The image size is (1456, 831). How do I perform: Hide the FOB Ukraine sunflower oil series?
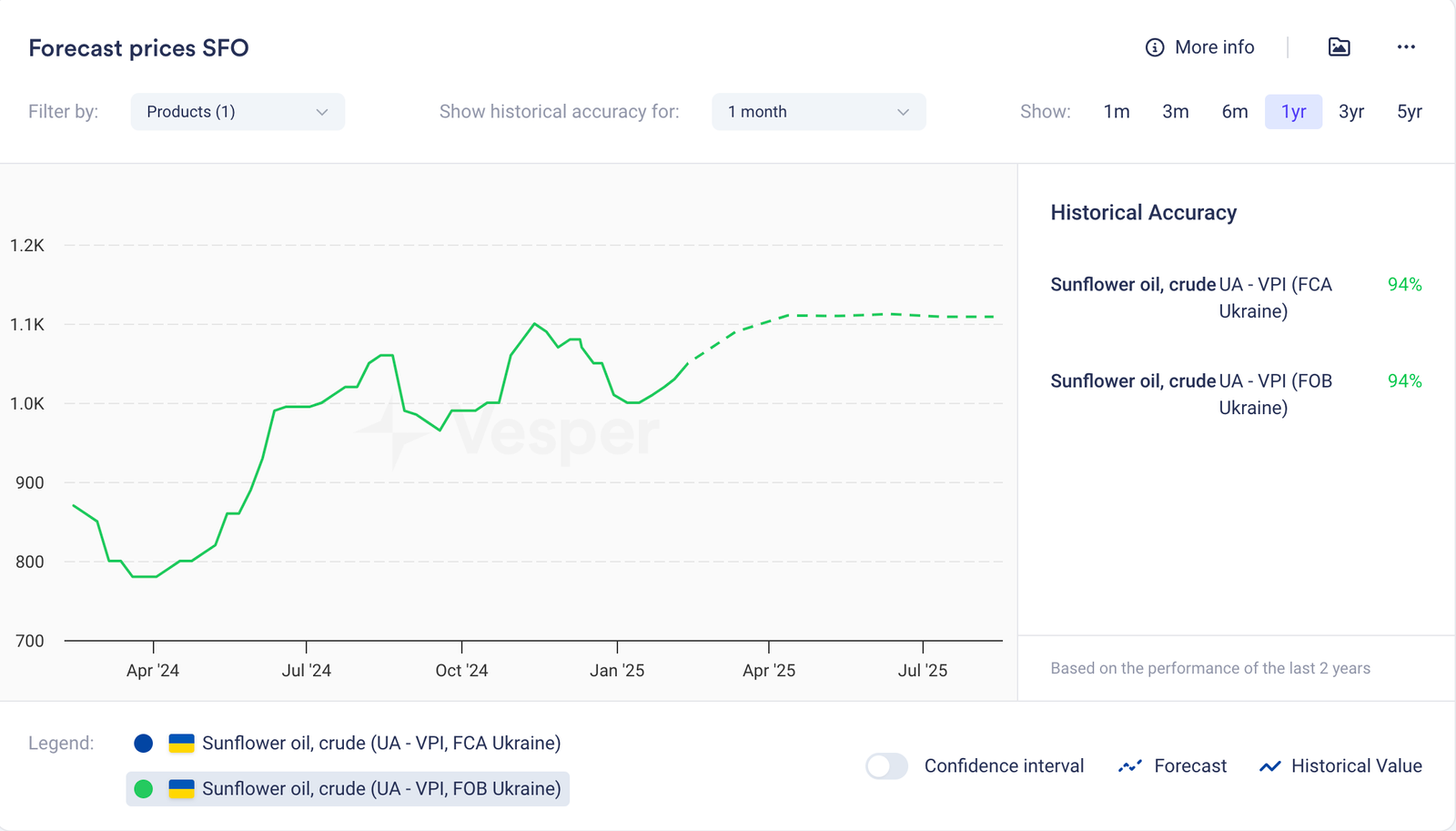click(x=380, y=789)
